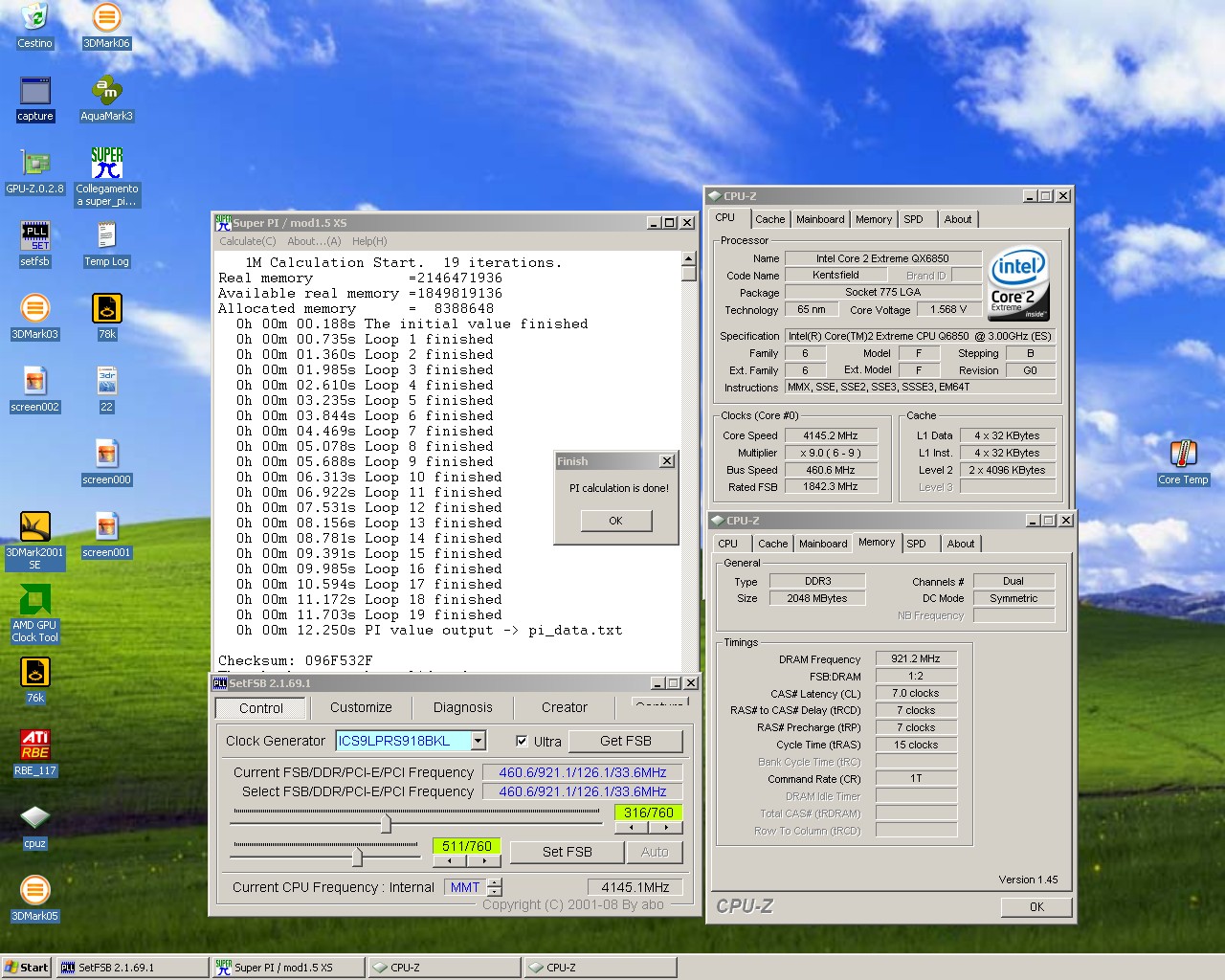The height and width of the screenshot is (980, 1225).
Task: Switch to About tab in upper CPU-Z
Action: tap(958, 219)
